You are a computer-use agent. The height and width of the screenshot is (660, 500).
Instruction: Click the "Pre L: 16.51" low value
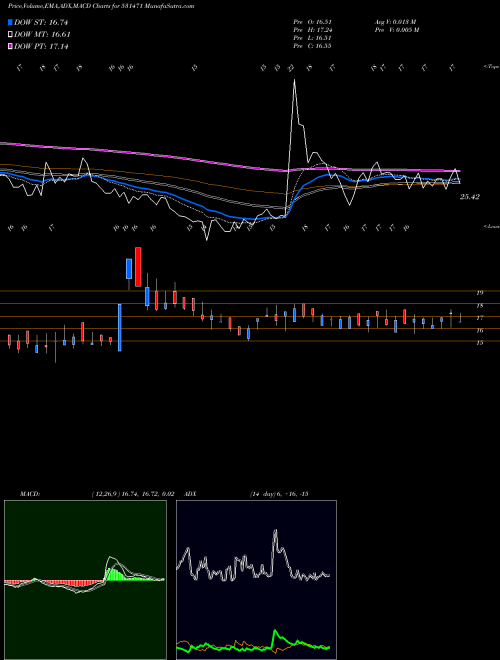point(313,38)
